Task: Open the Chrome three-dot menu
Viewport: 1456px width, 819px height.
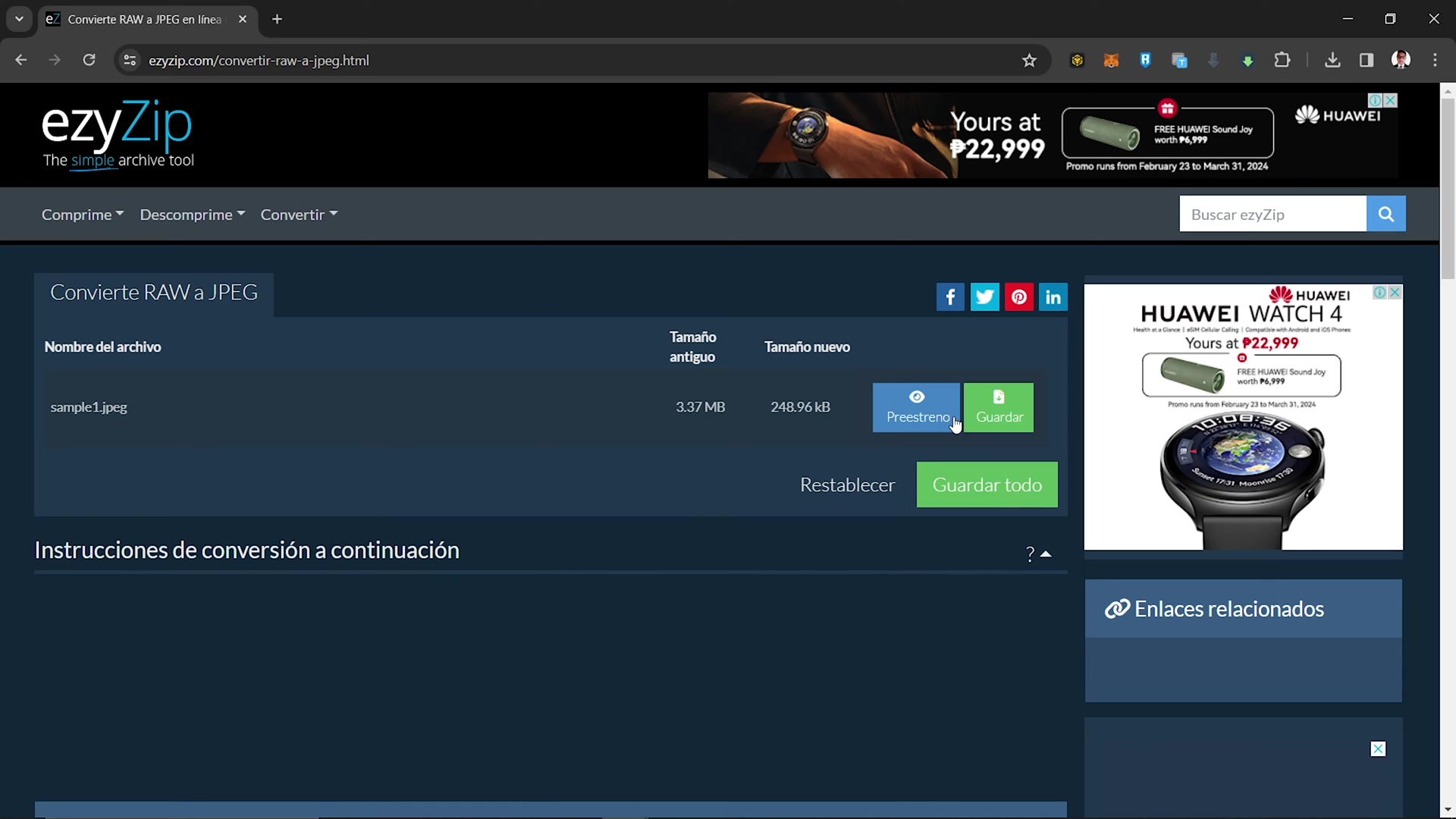Action: pyautogui.click(x=1435, y=61)
